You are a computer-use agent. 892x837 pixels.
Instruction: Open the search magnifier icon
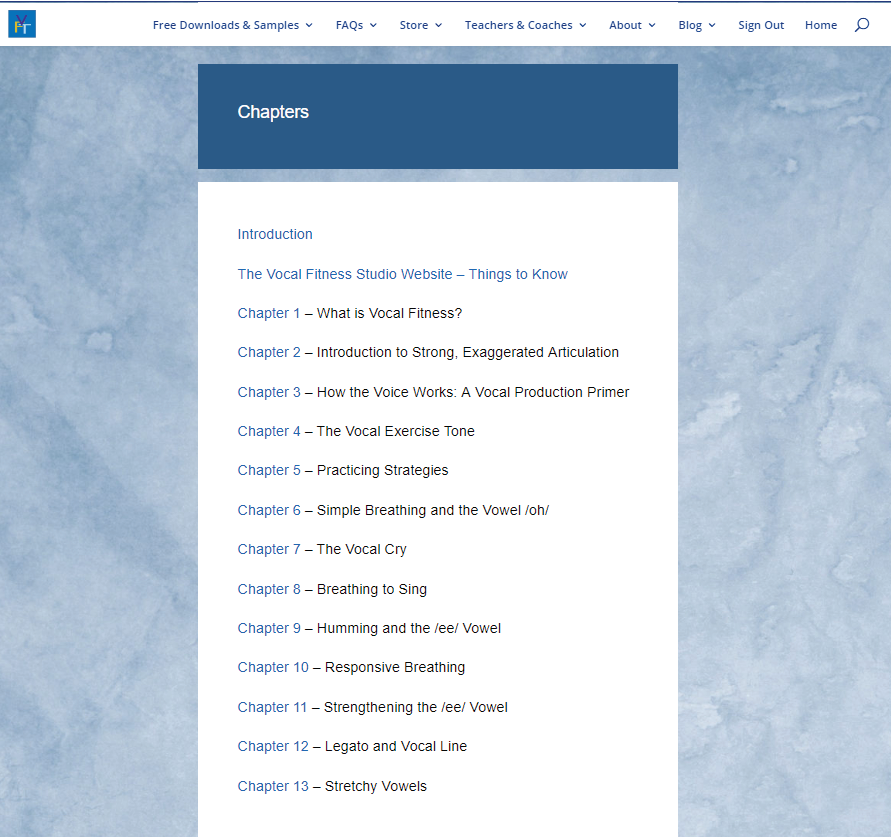(x=861, y=25)
